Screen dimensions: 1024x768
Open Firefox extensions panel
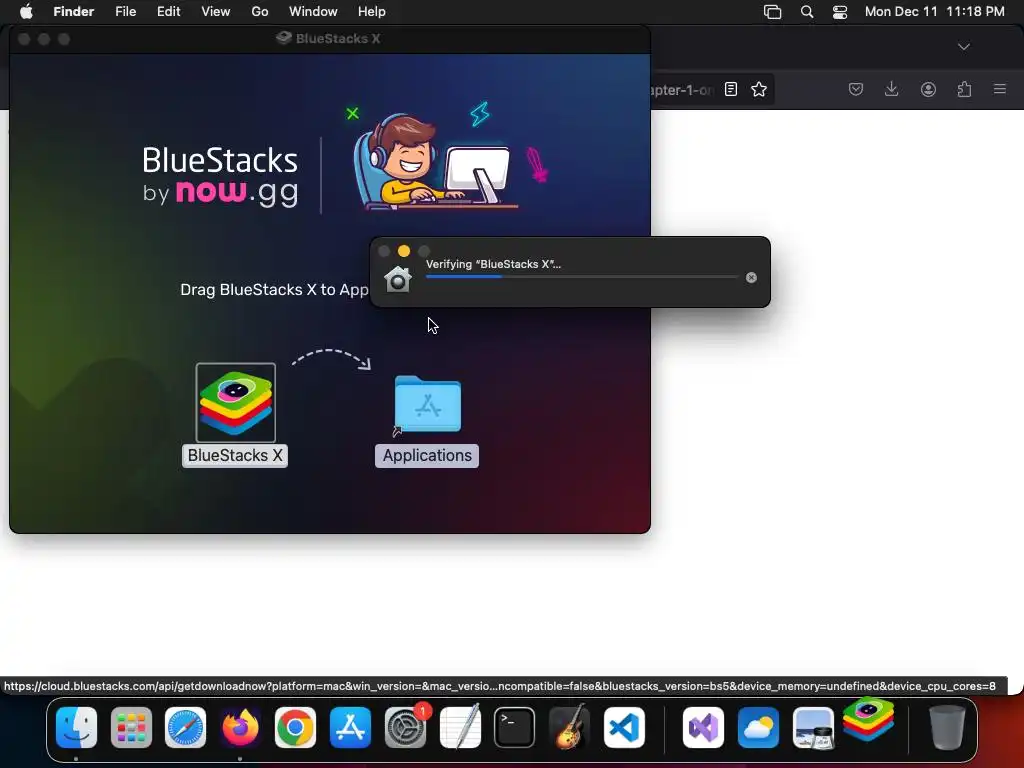964,89
